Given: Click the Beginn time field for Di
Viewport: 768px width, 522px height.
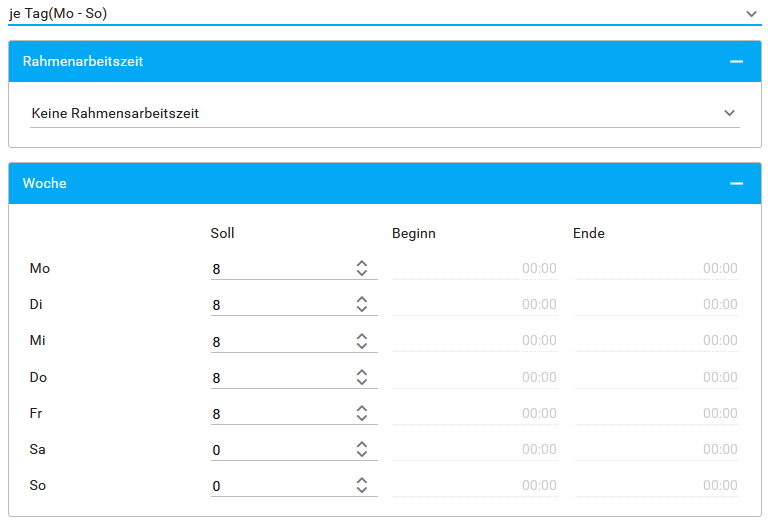Looking at the screenshot, I should click(475, 305).
